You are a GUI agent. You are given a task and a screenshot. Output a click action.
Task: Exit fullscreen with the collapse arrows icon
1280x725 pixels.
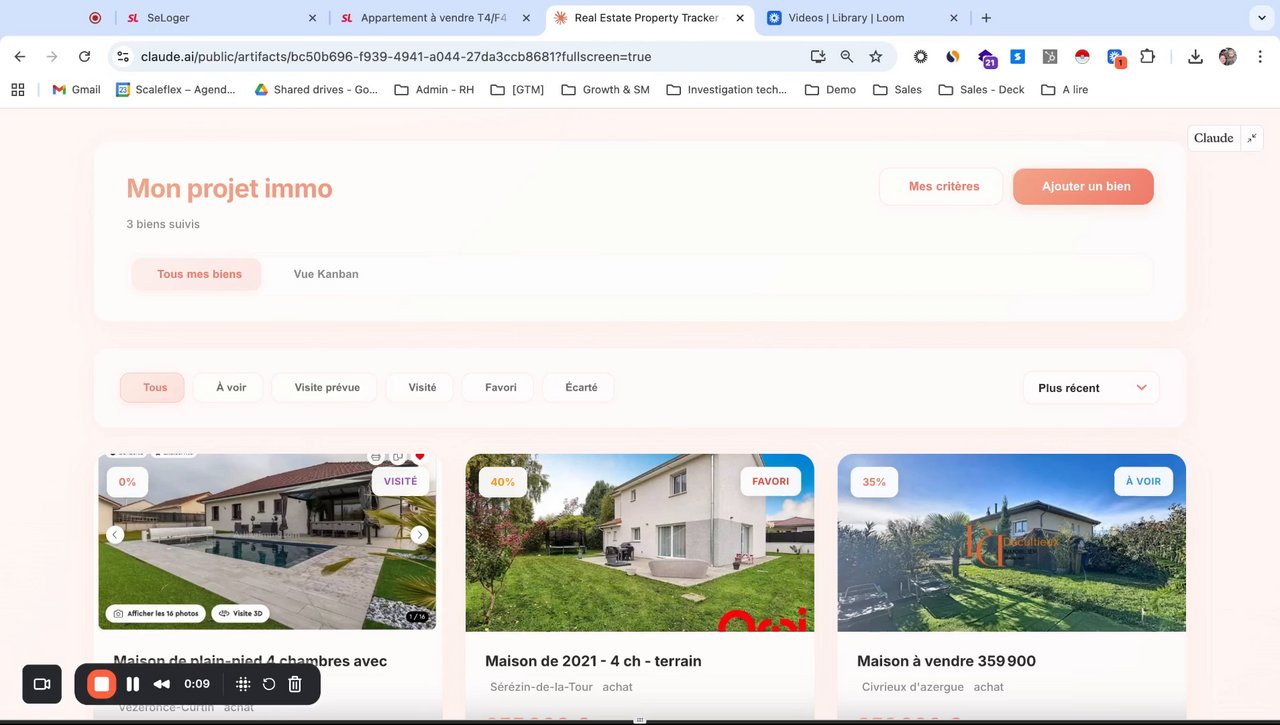coord(1252,138)
